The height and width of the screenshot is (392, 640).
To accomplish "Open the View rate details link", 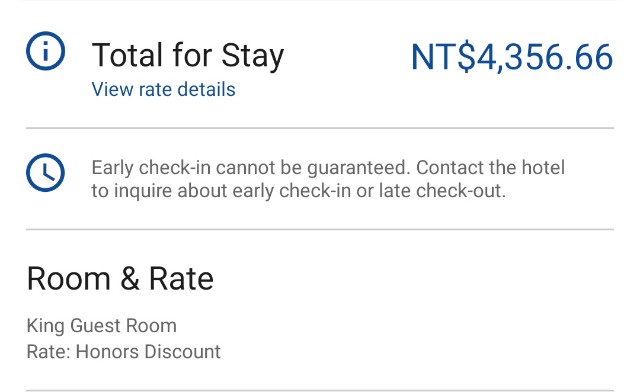I will coord(164,89).
